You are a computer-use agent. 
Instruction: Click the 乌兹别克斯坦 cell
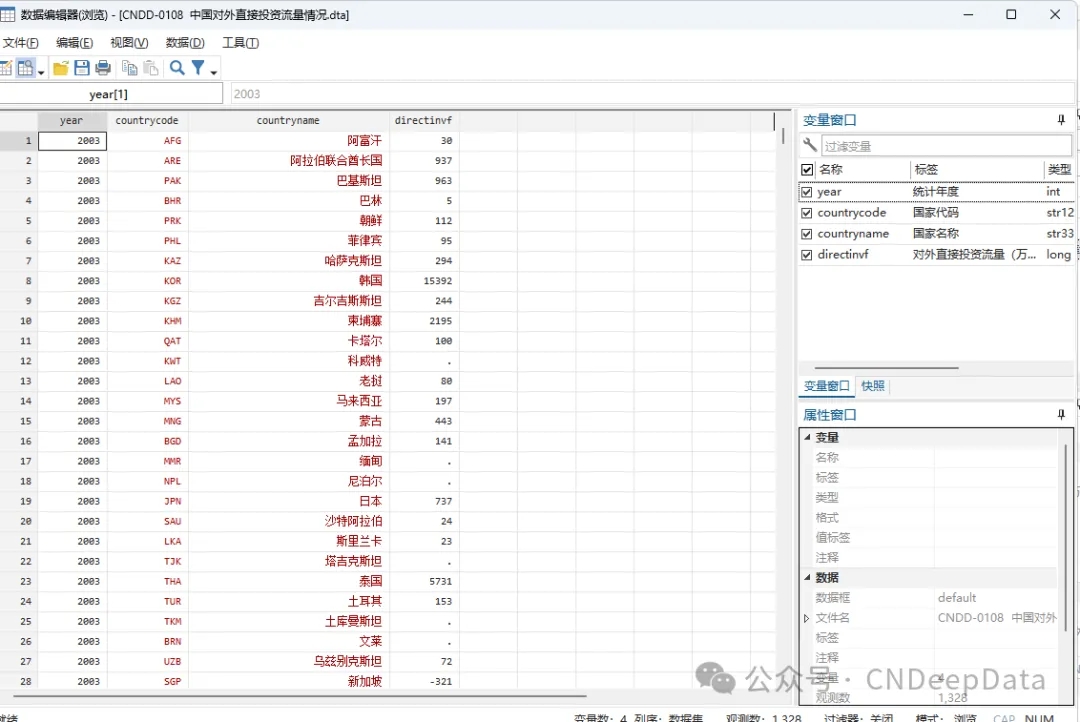[288, 661]
